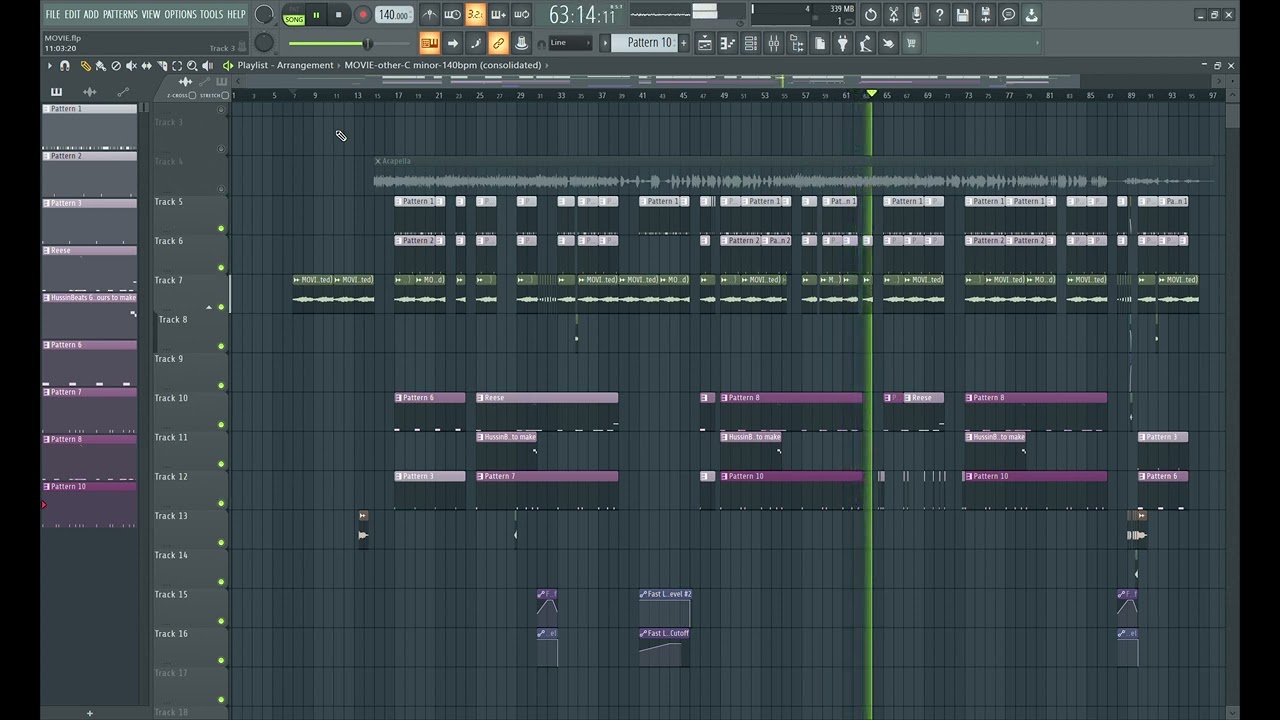Click the main pitch knob
The image size is (1280, 720).
pyautogui.click(x=264, y=43)
